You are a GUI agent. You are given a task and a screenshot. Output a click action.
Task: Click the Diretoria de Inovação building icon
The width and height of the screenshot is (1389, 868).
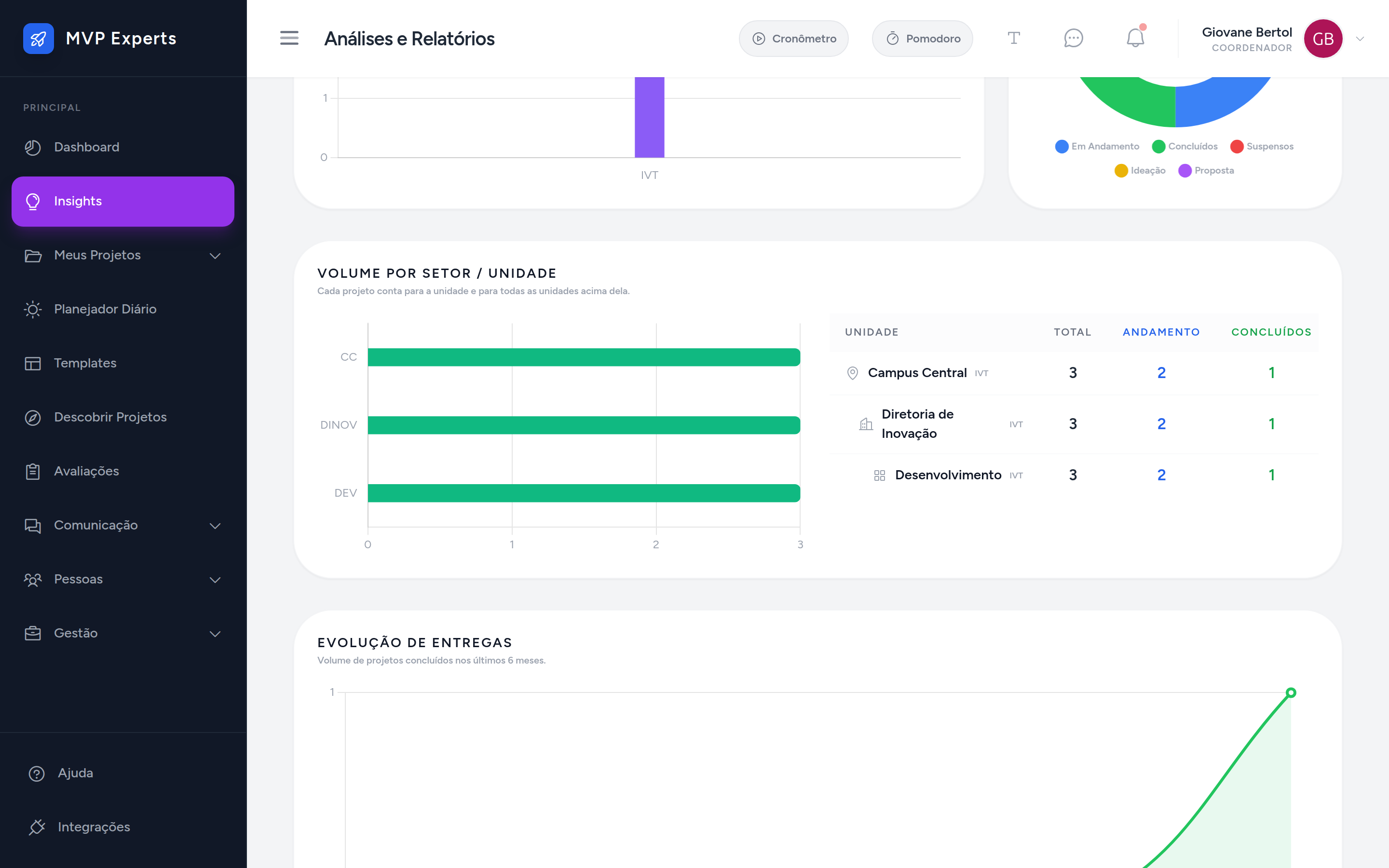866,424
